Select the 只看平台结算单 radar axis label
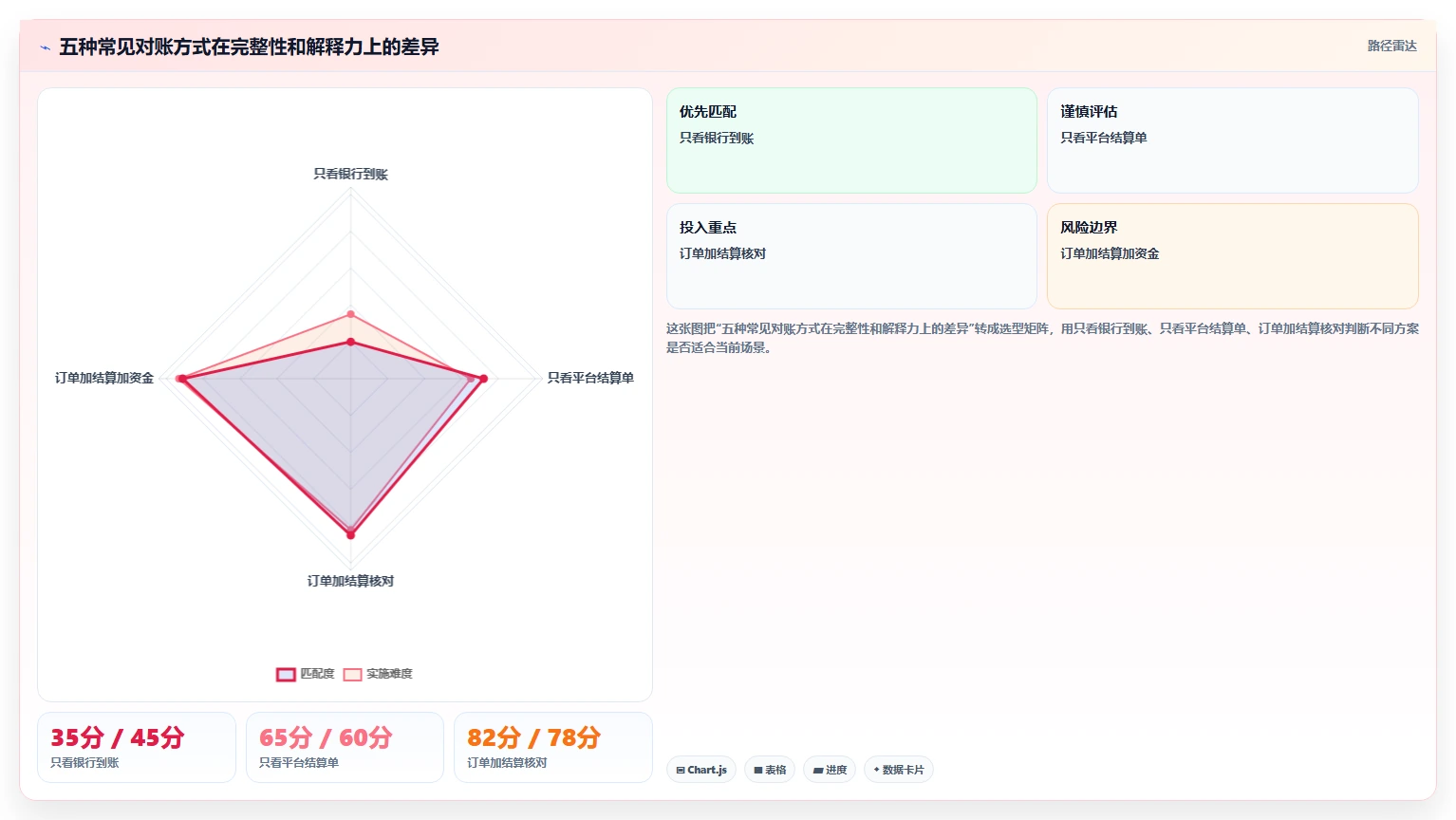 point(590,378)
